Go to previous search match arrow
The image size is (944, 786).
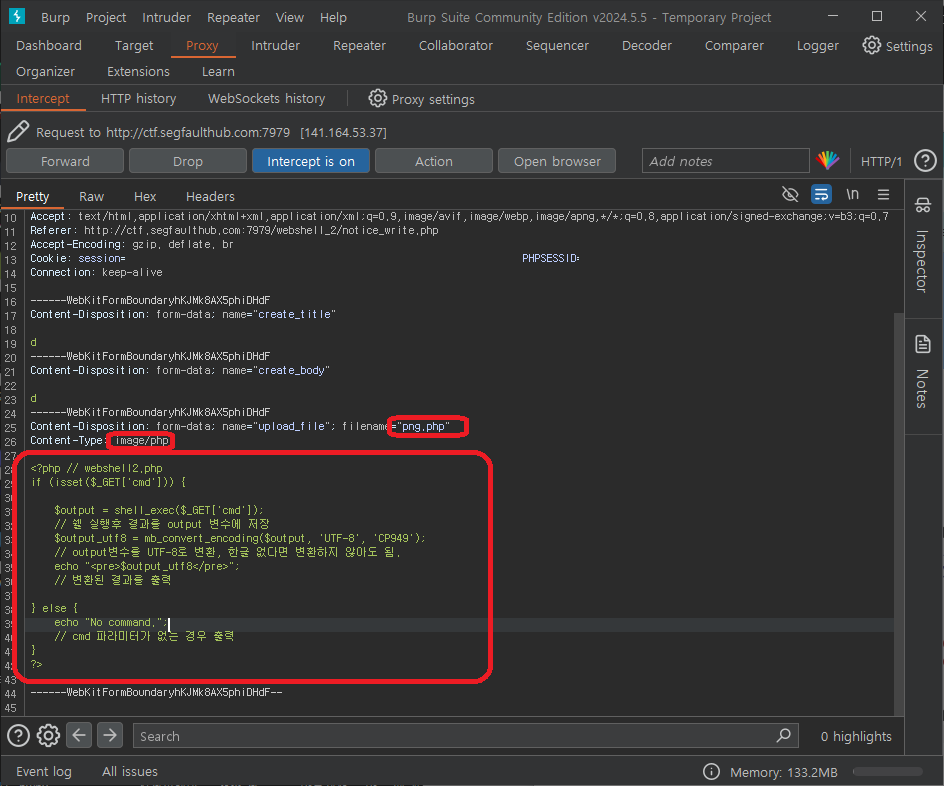pos(79,735)
